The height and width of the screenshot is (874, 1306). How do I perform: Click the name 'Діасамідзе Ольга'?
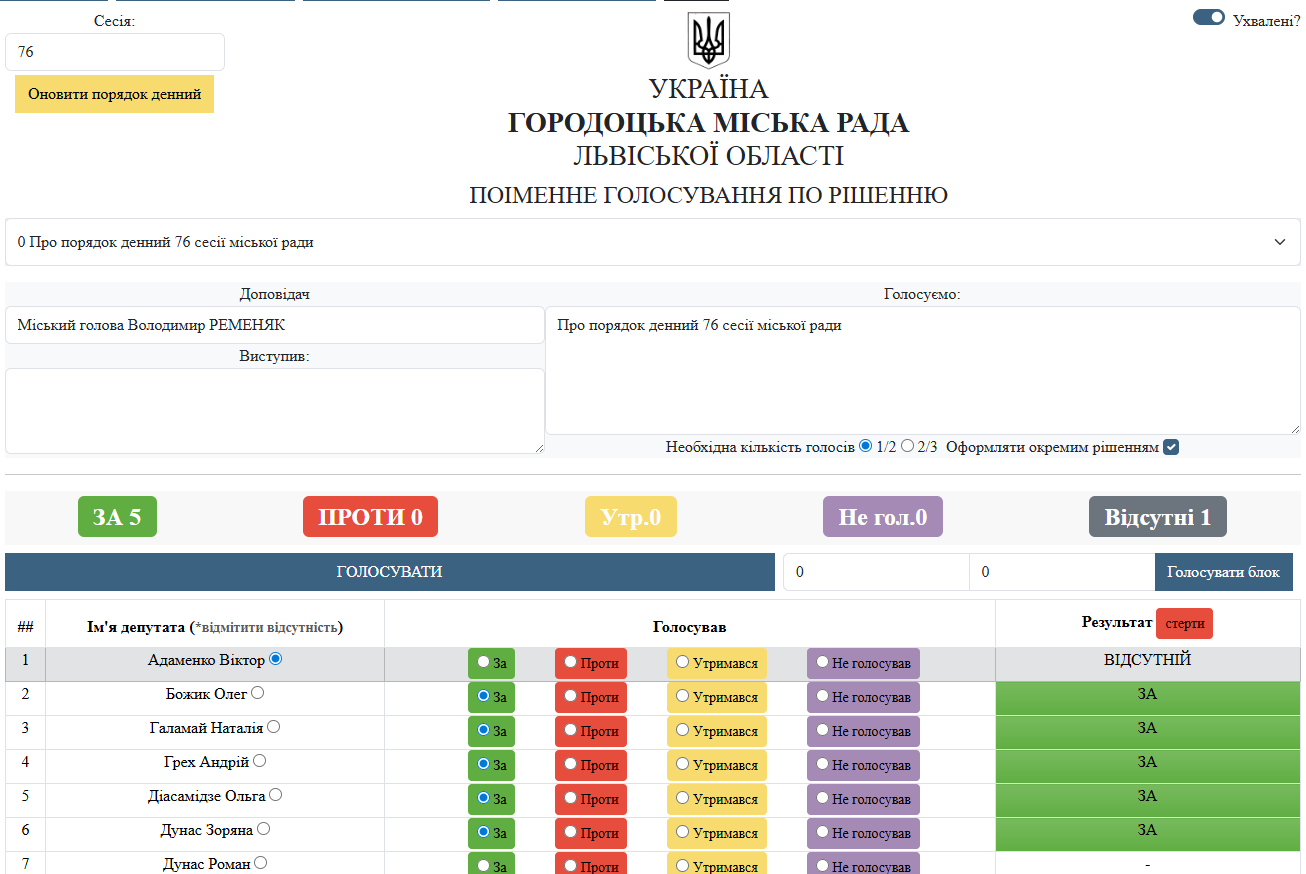[207, 796]
